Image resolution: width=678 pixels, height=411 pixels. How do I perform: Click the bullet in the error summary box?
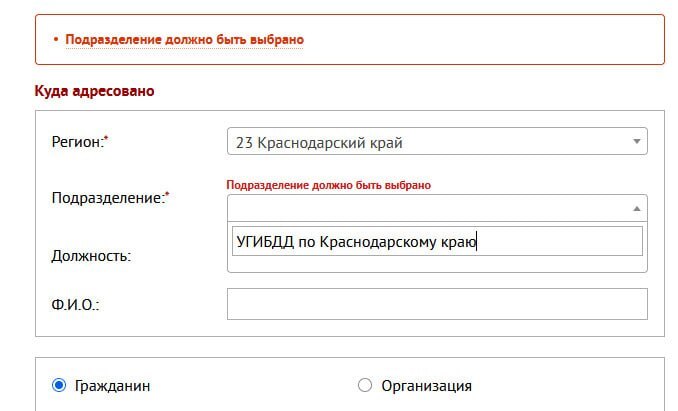54,40
